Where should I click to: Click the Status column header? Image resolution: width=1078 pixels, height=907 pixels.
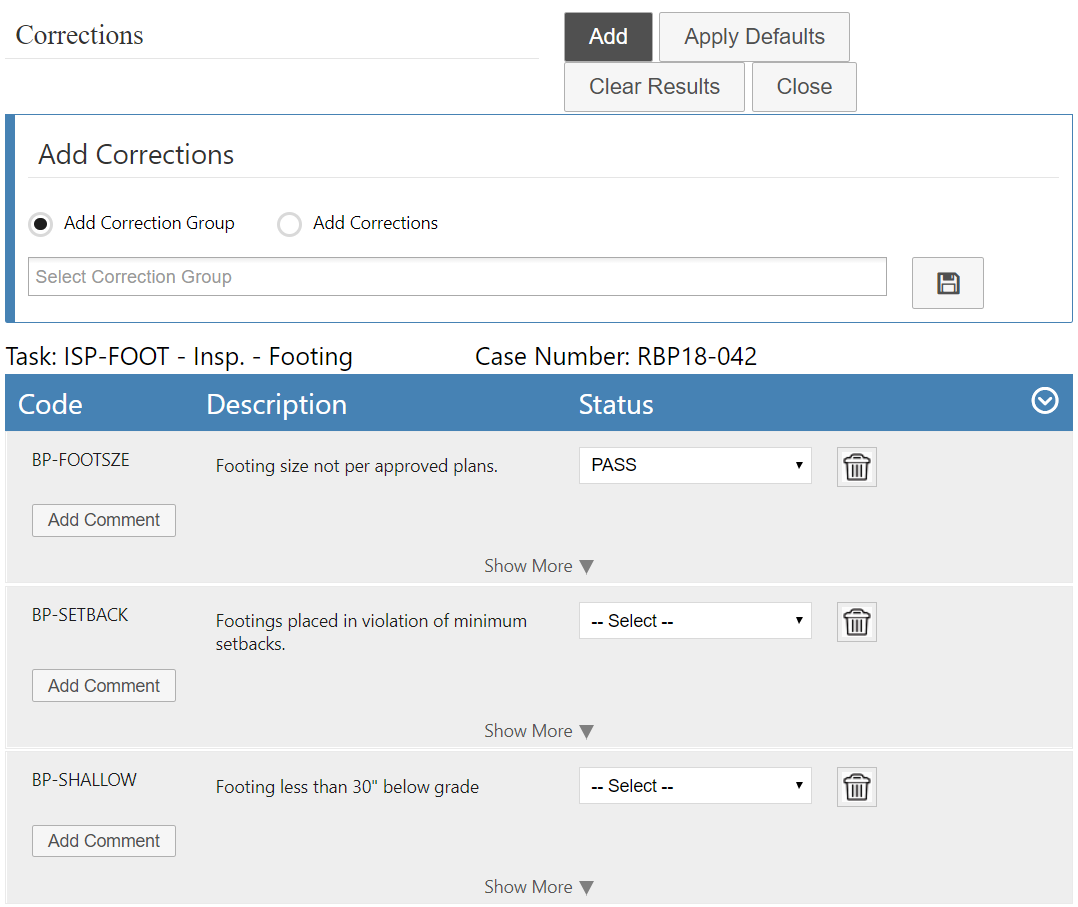(615, 404)
